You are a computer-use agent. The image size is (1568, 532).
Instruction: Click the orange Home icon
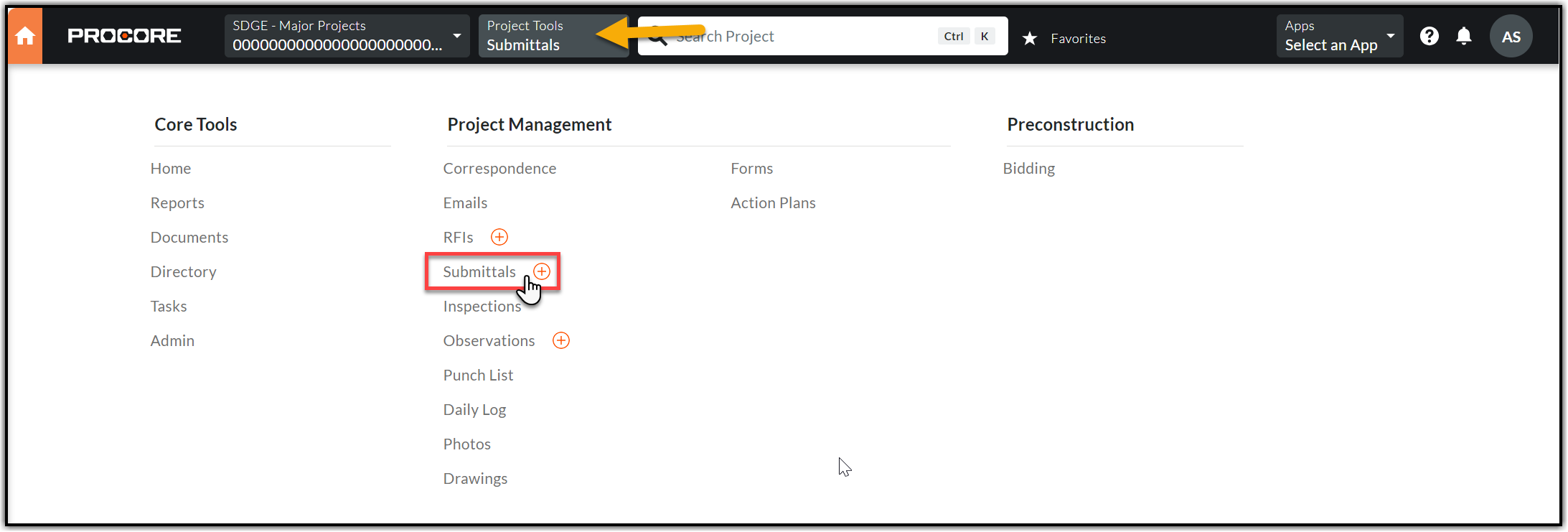(x=25, y=36)
